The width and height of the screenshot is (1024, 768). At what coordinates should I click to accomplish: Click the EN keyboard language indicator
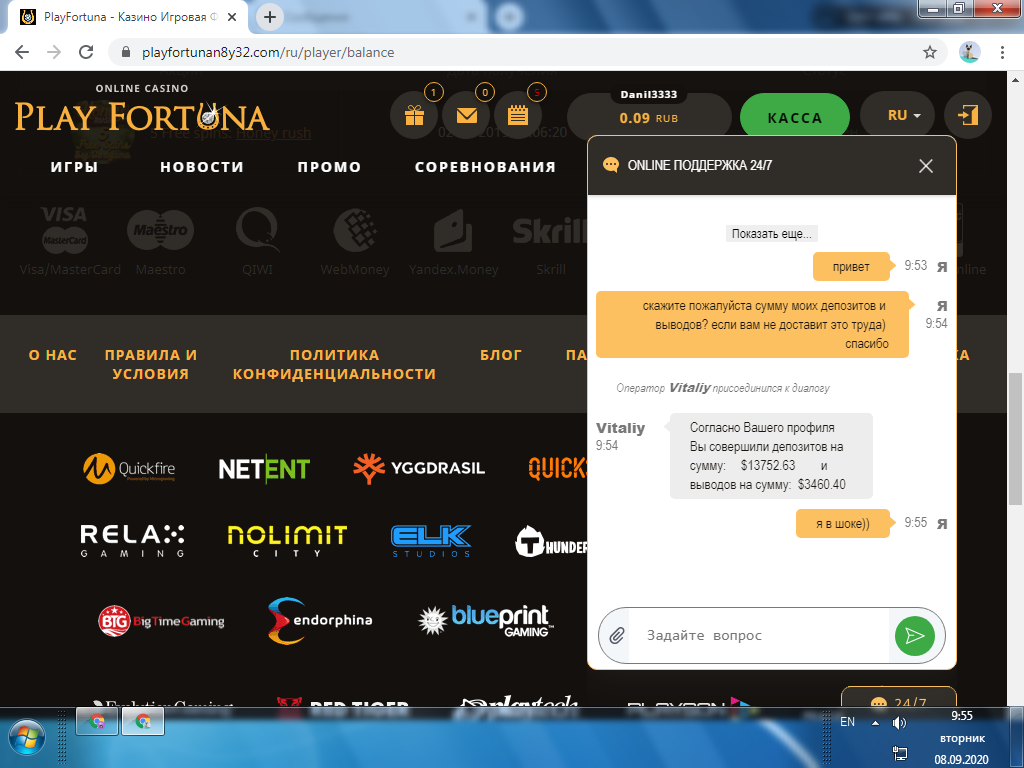pyautogui.click(x=847, y=722)
